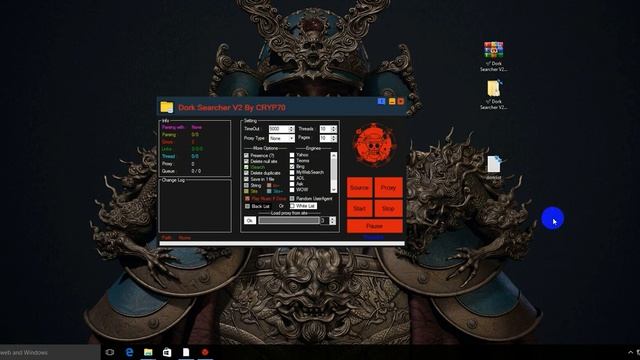Select the Dork Searcher V2 archive desktop icon
Image resolution: width=640 pixels, height=360 pixels.
(x=493, y=56)
